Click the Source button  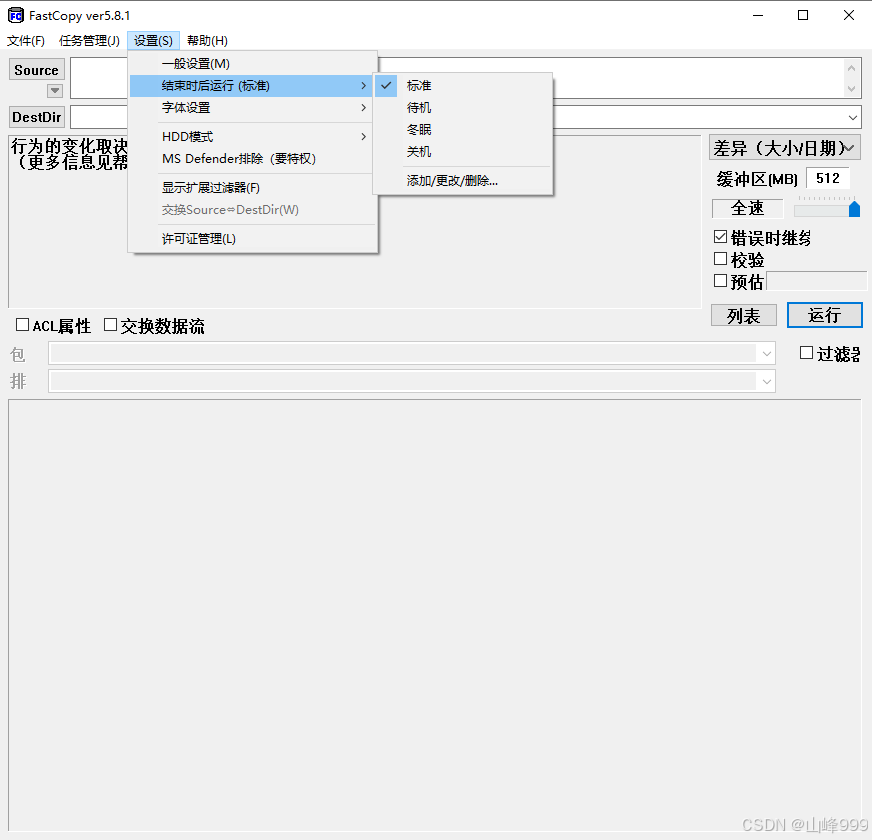[37, 70]
